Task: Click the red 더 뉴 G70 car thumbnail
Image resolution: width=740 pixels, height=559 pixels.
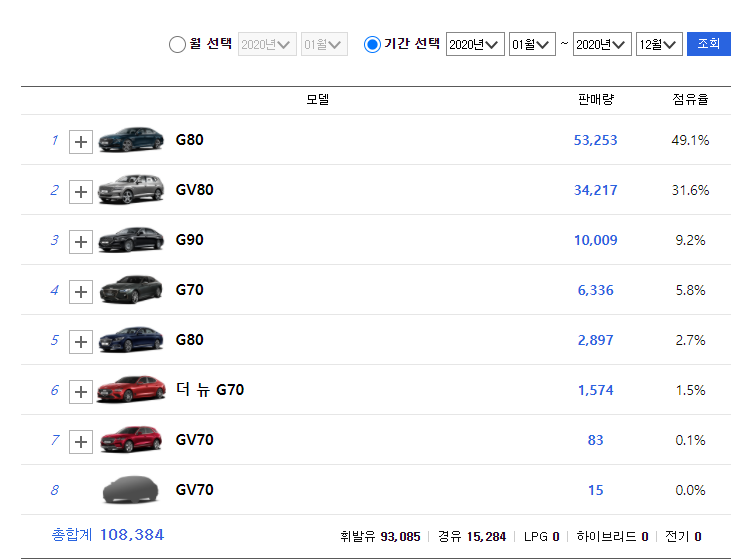Action: click(131, 389)
